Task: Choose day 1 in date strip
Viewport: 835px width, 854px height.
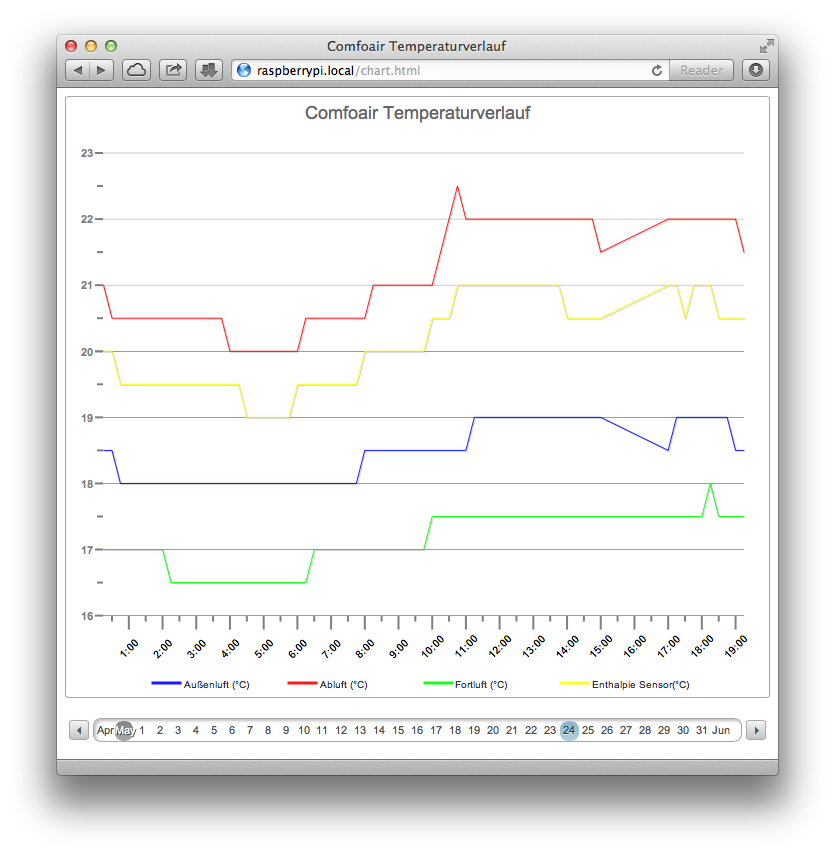Action: (x=142, y=730)
